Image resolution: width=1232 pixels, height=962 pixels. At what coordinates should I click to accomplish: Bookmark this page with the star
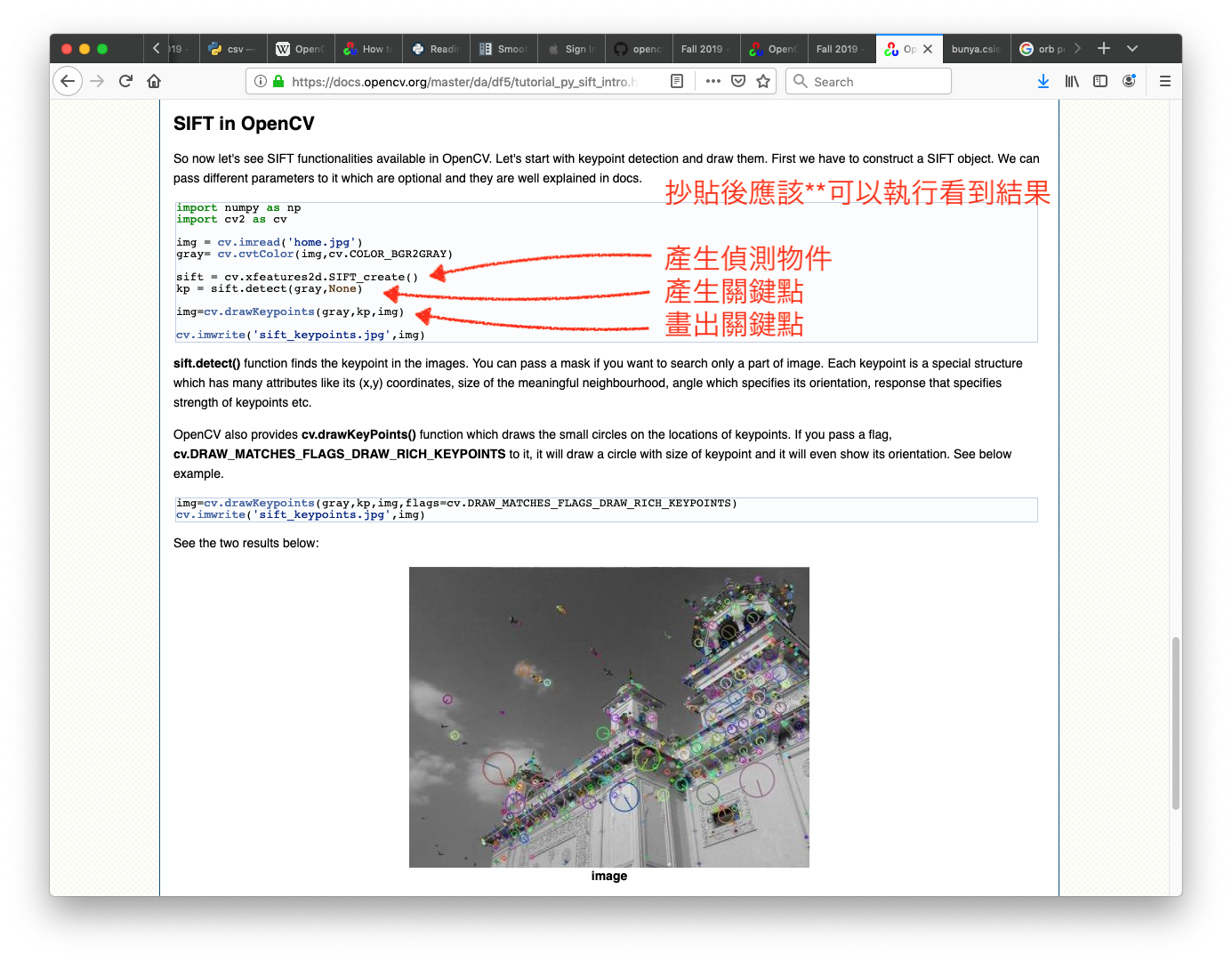click(763, 81)
